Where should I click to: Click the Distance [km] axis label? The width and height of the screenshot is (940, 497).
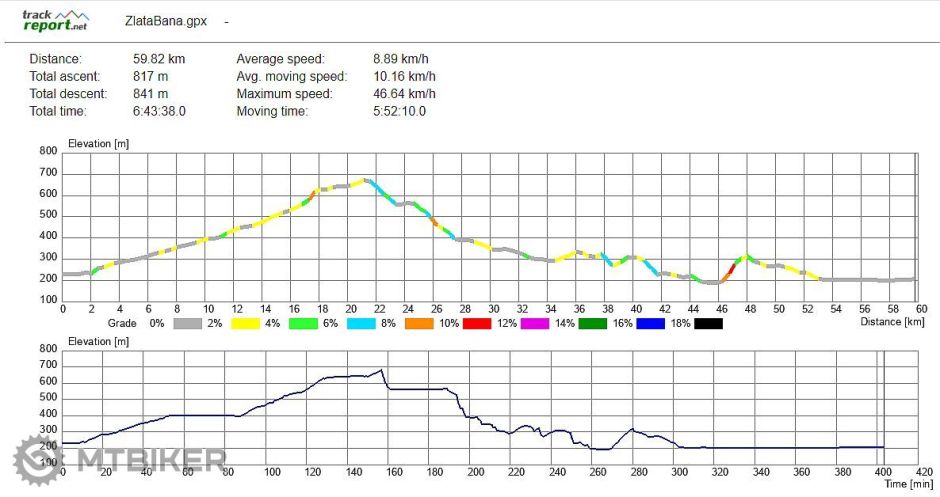[893, 322]
